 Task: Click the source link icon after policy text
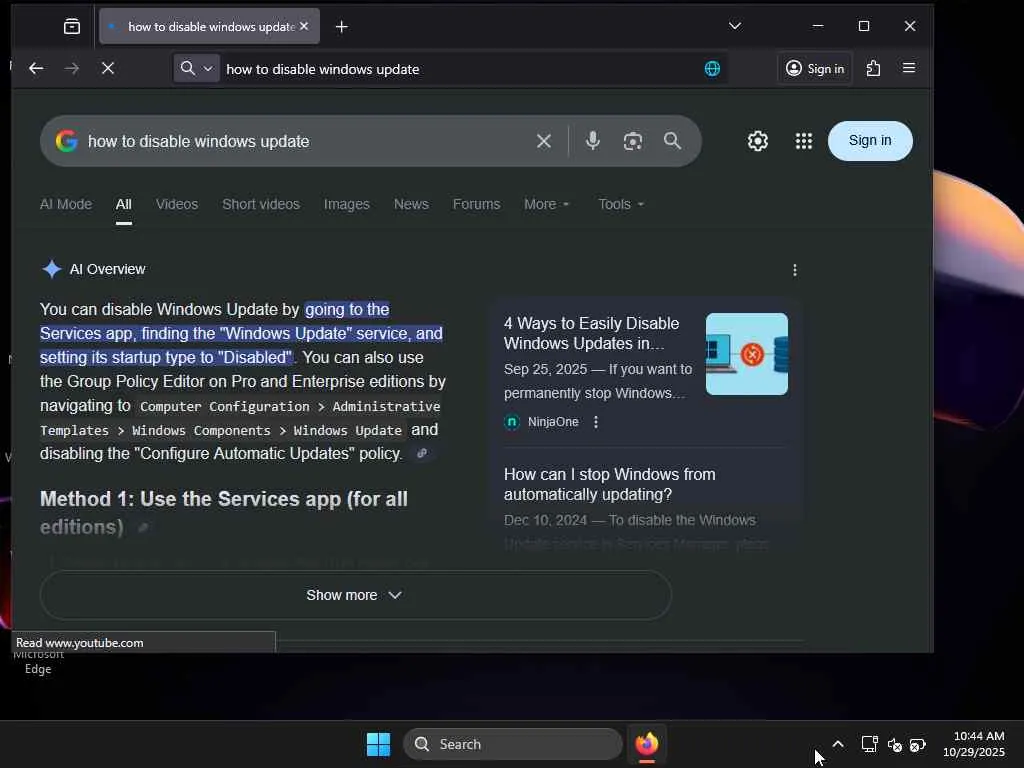[x=422, y=453]
